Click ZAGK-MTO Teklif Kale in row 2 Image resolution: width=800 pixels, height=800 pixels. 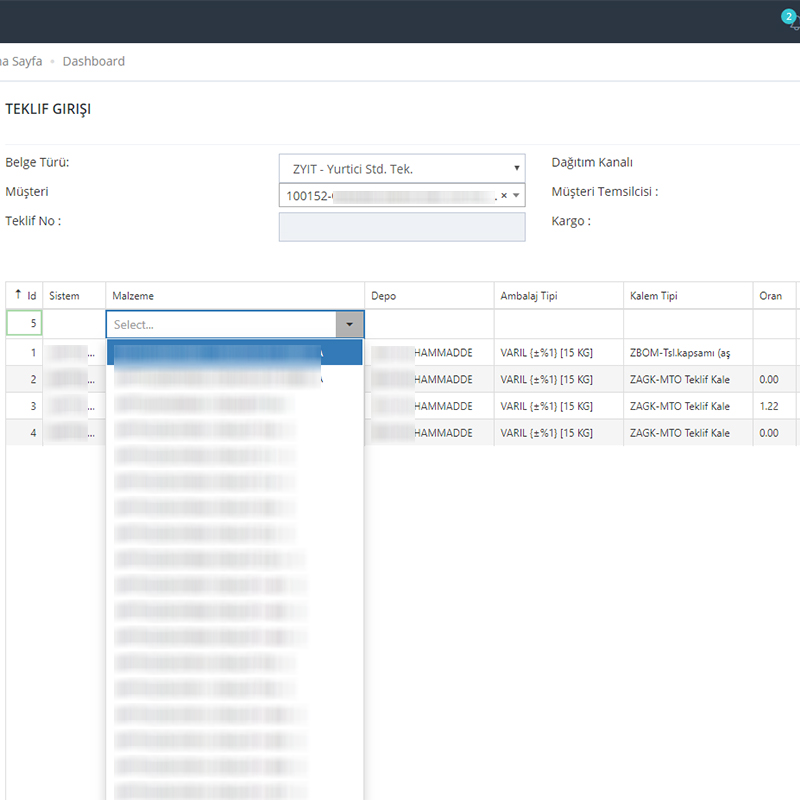coord(688,379)
